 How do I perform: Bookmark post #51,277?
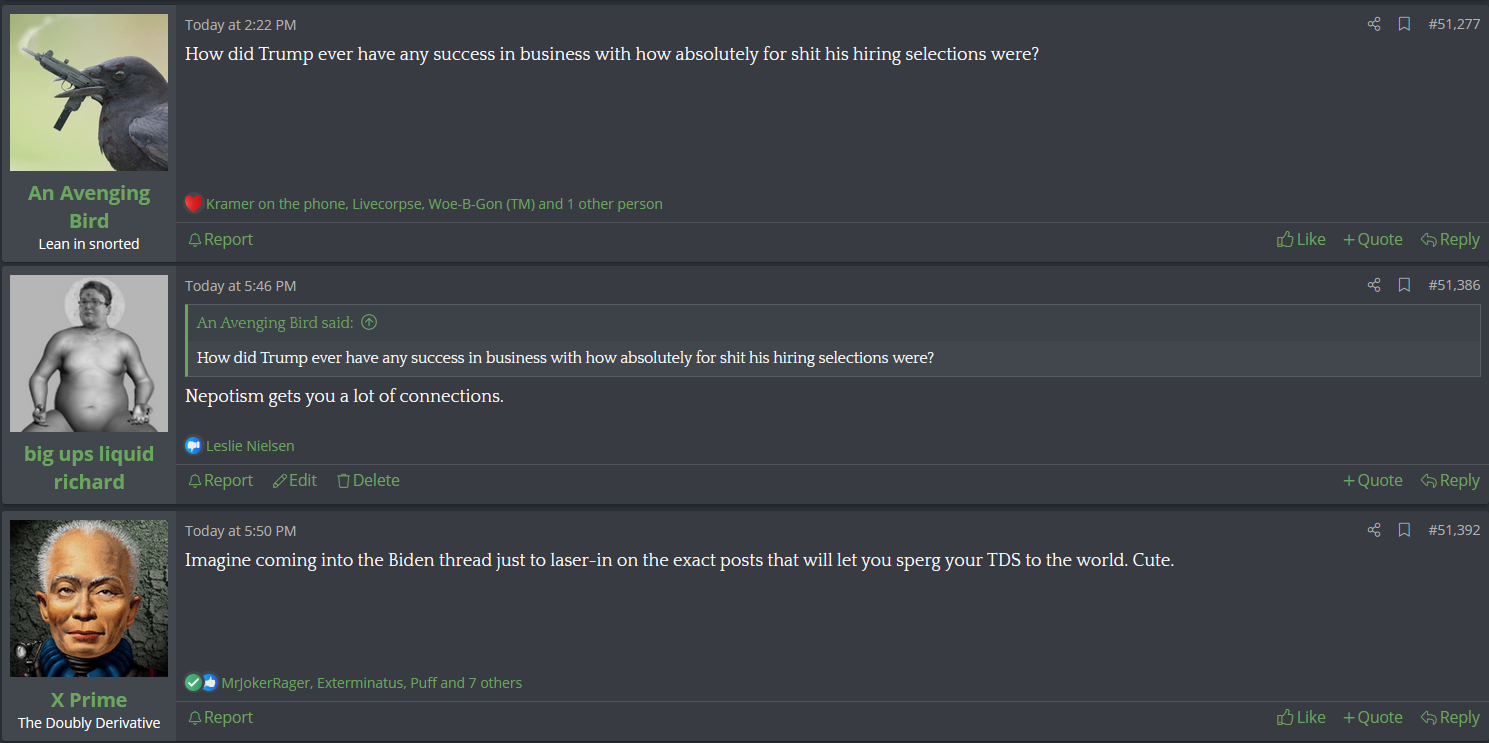1404,24
